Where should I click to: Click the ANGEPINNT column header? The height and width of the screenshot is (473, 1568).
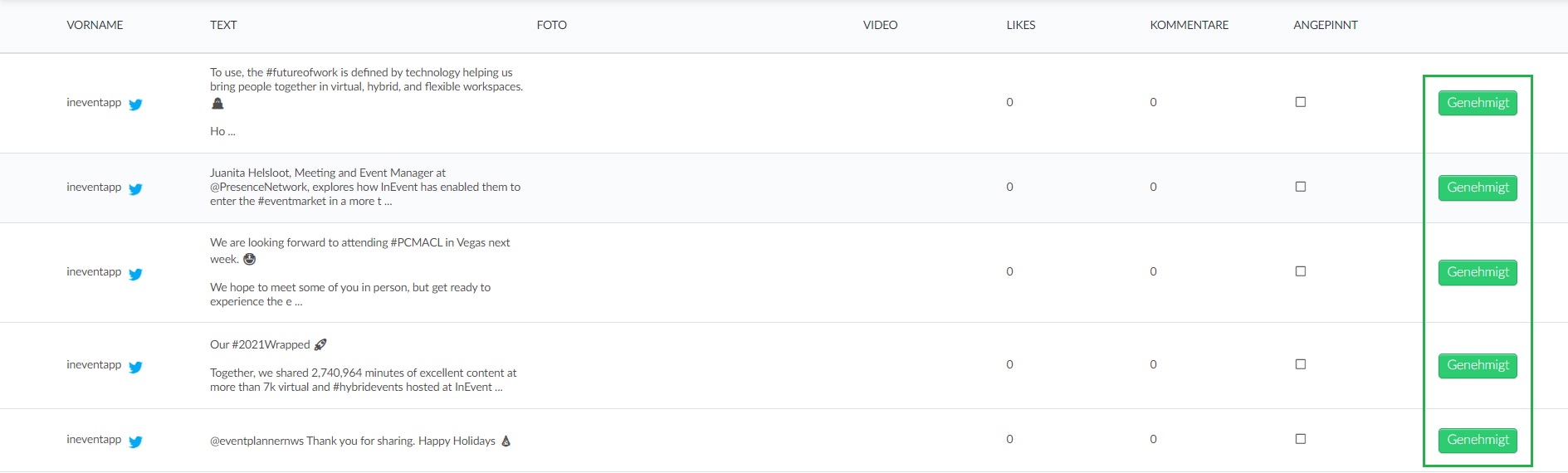click(x=1325, y=25)
